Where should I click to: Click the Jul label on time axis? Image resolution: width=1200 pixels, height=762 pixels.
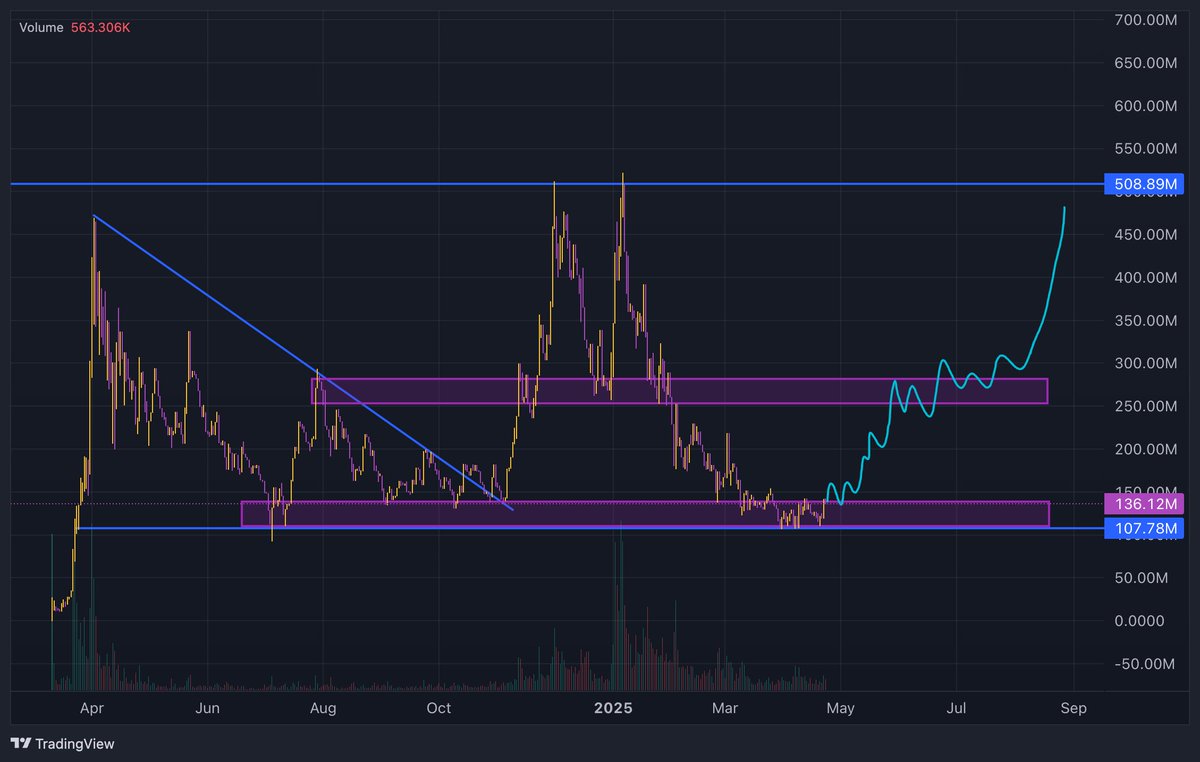pyautogui.click(x=956, y=709)
